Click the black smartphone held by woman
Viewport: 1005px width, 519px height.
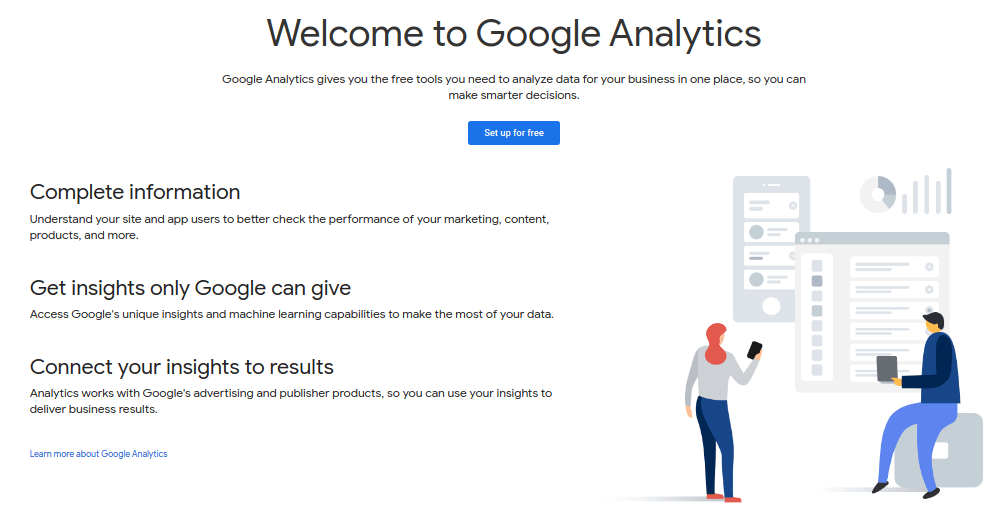click(x=754, y=350)
